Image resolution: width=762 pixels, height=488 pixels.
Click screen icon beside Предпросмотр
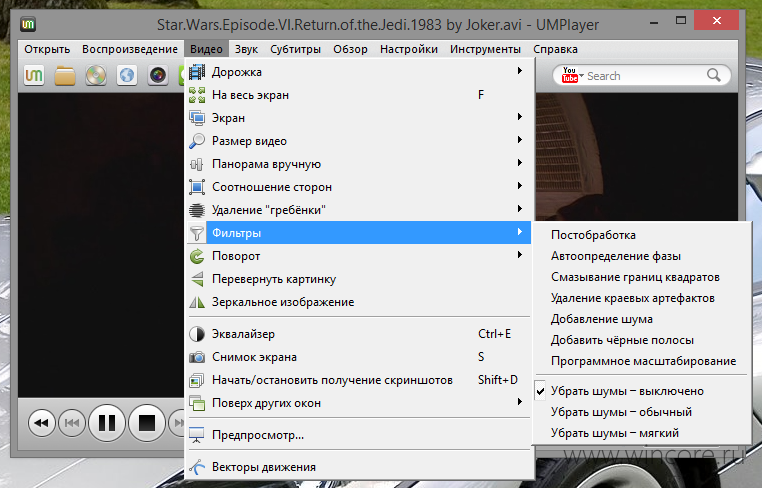pos(197,435)
